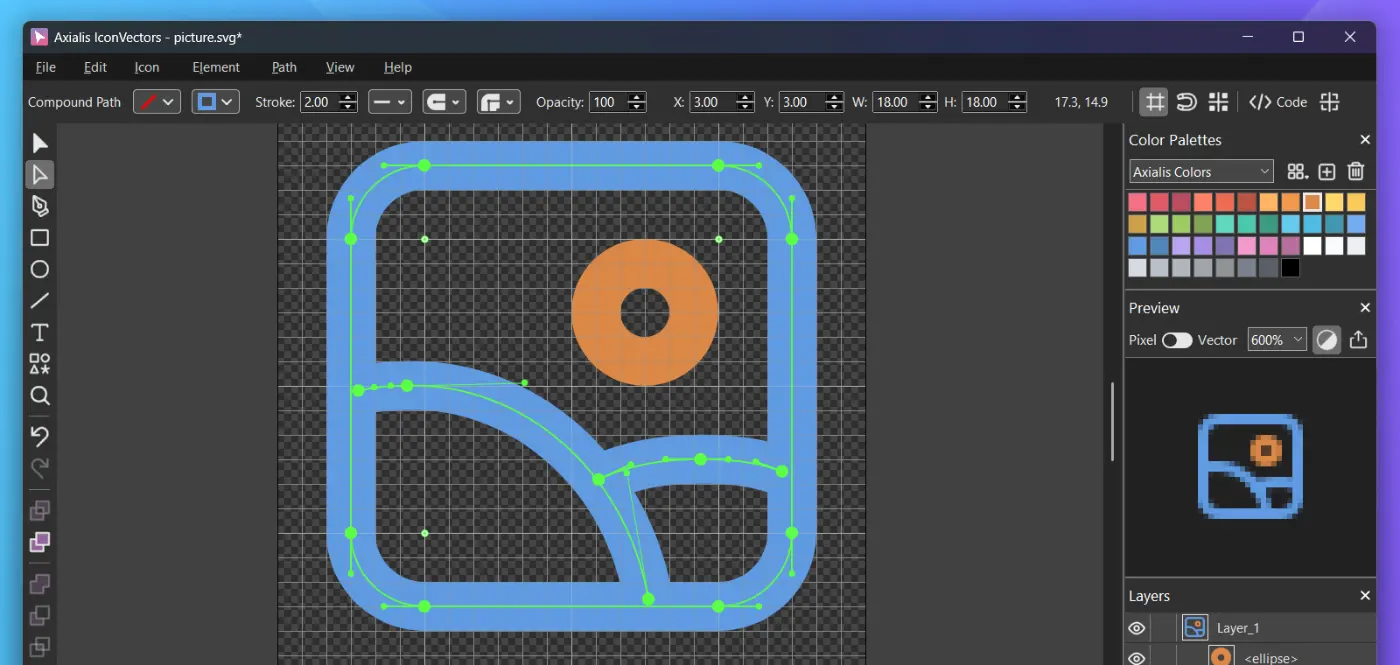Open the line join style dropdown
This screenshot has width=1400, height=665.
click(x=499, y=102)
